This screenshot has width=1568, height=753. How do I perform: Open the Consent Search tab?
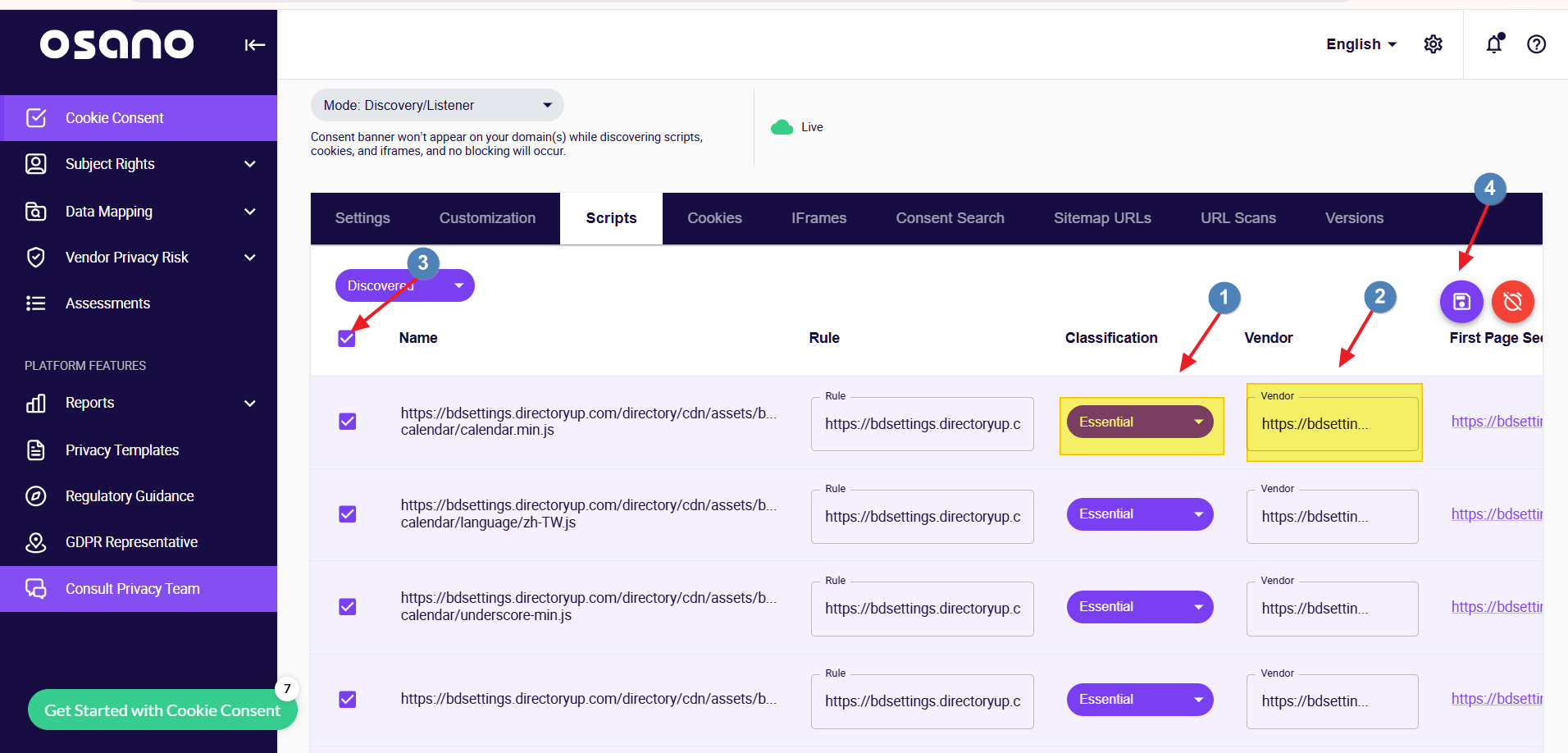click(x=950, y=218)
